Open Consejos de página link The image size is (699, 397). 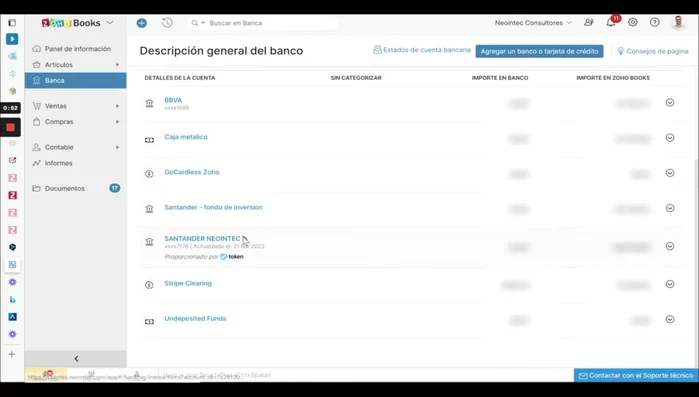(x=653, y=51)
